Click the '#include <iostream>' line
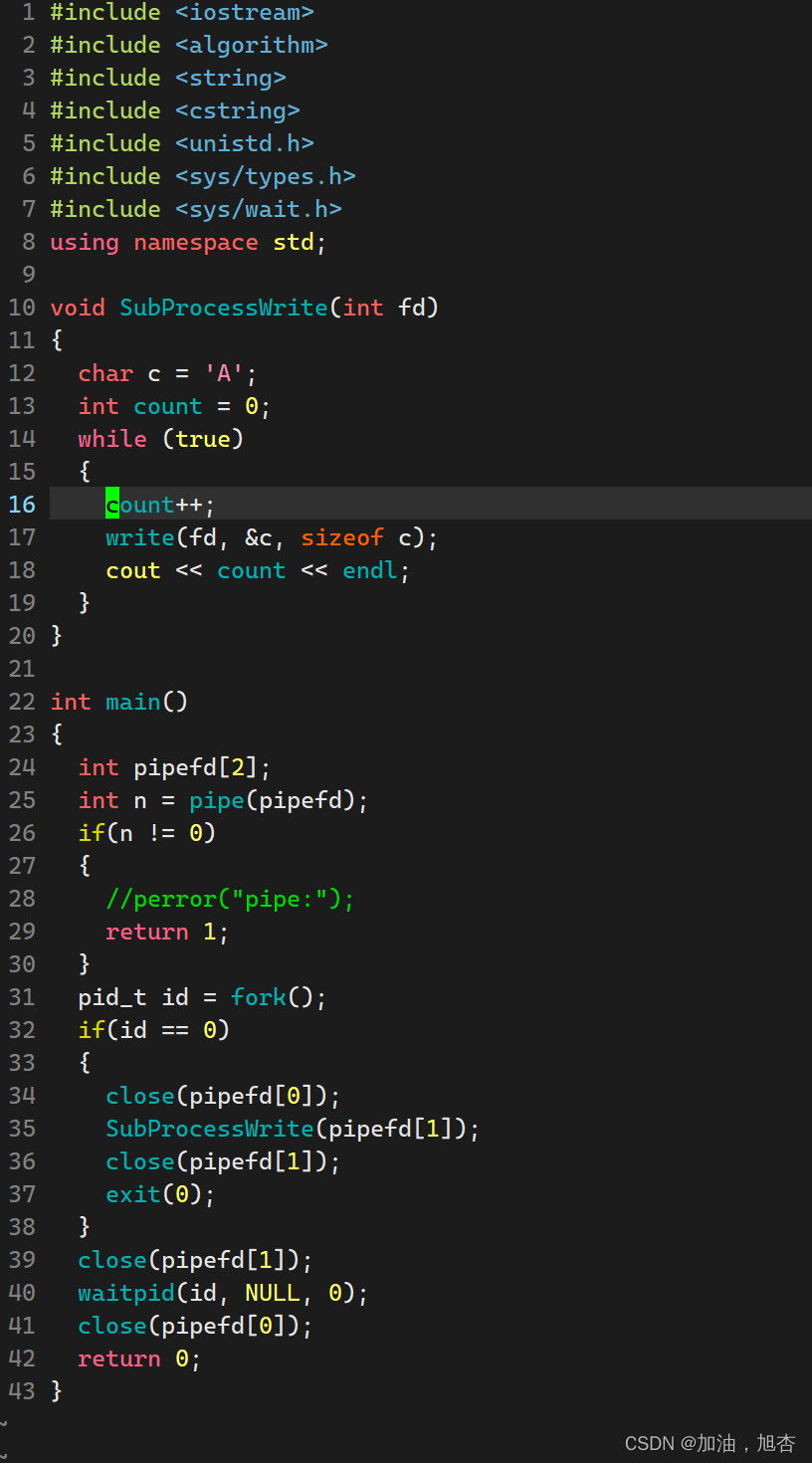 tap(182, 13)
